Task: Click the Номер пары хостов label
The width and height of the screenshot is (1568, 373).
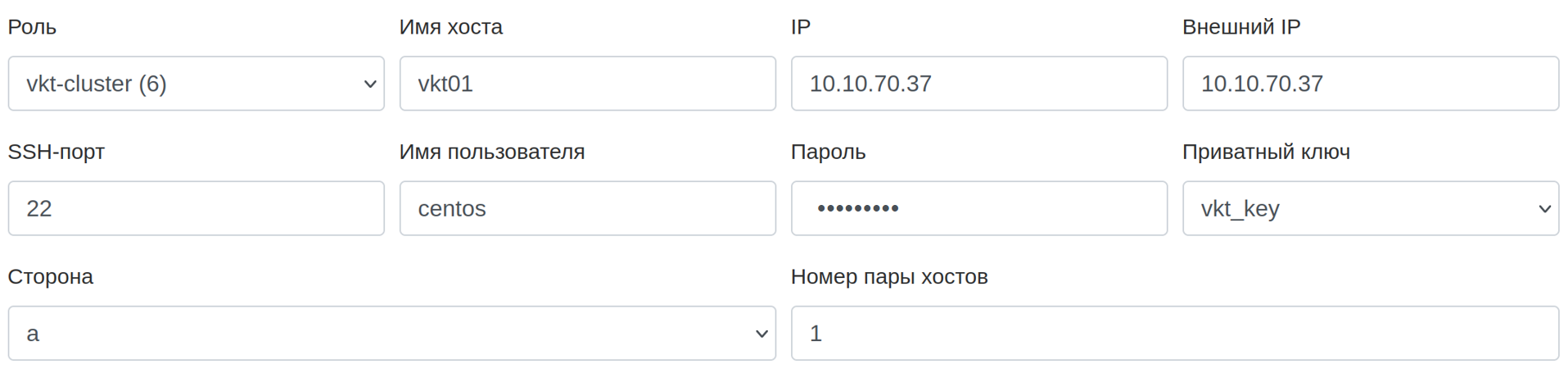Action: 889,277
